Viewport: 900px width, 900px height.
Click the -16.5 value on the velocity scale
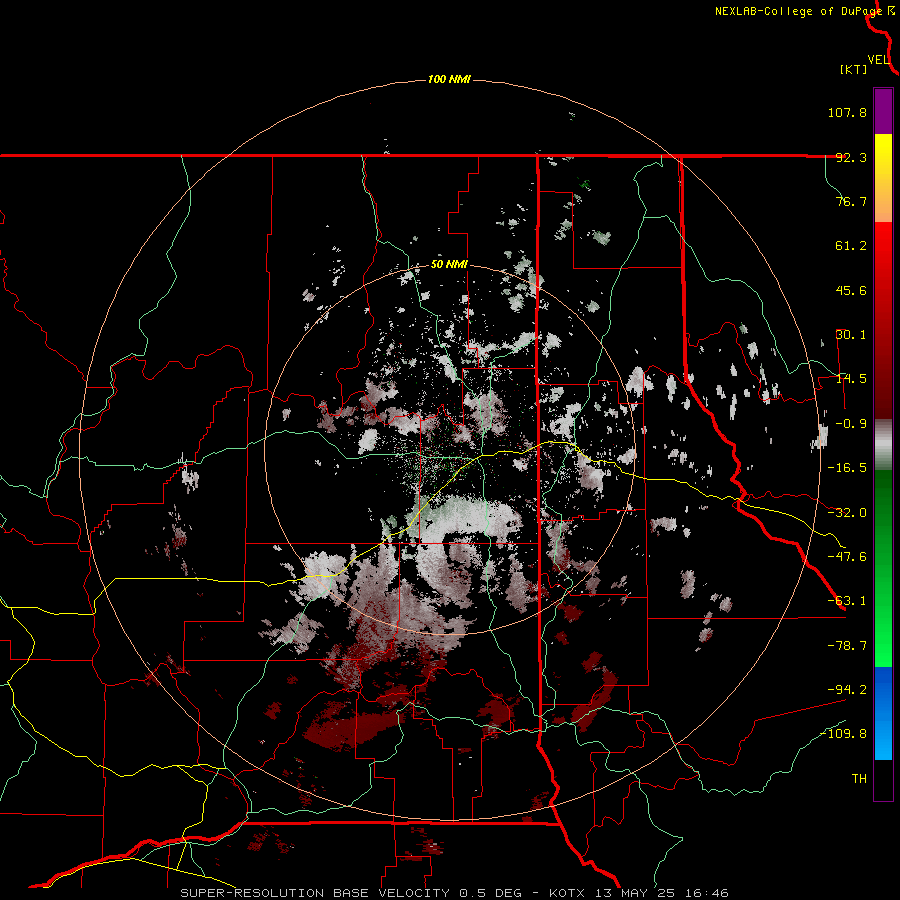(847, 468)
